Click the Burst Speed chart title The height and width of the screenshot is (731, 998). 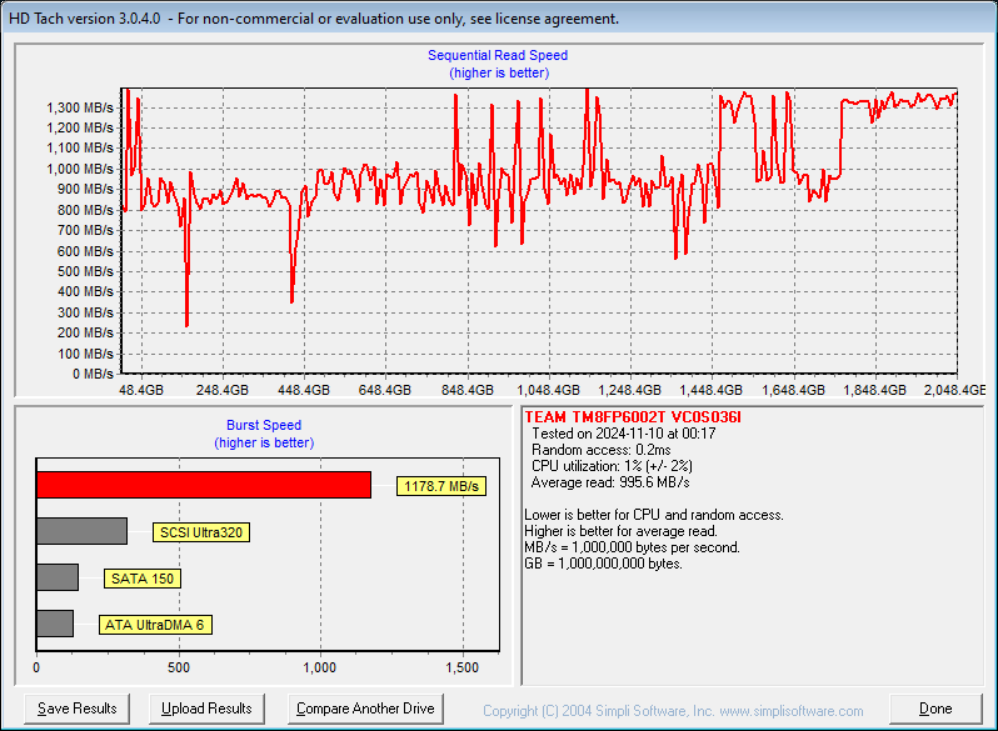(263, 425)
